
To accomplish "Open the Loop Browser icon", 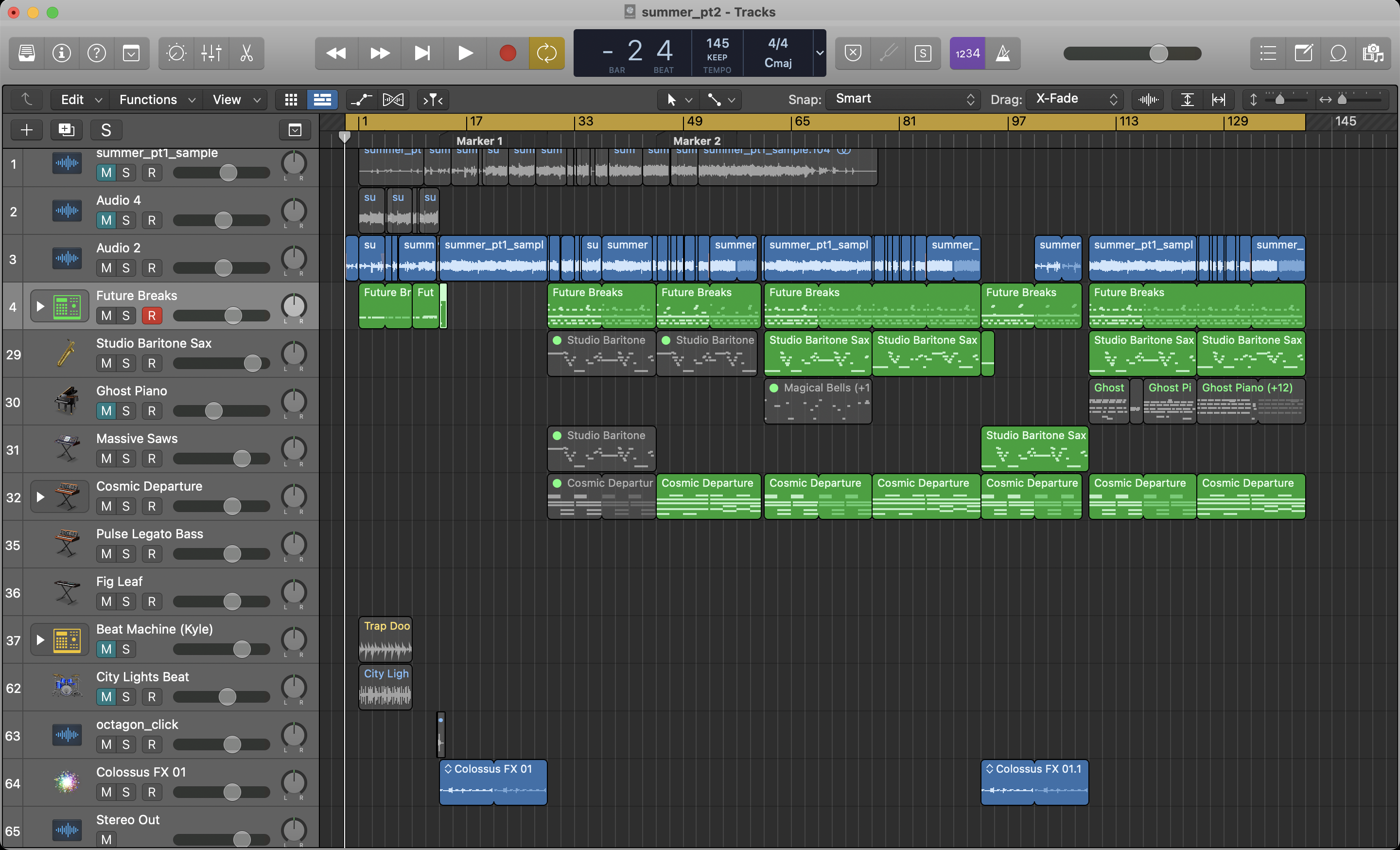I will click(1338, 53).
